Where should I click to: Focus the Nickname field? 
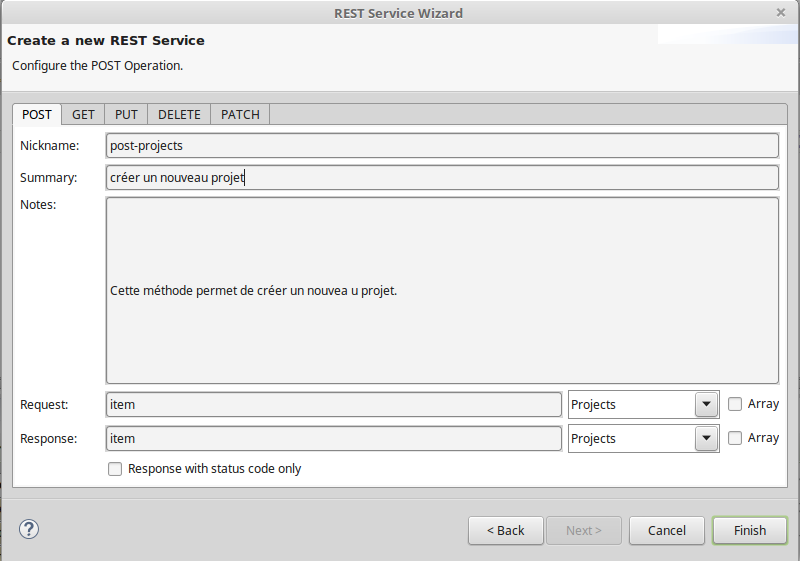(x=442, y=145)
